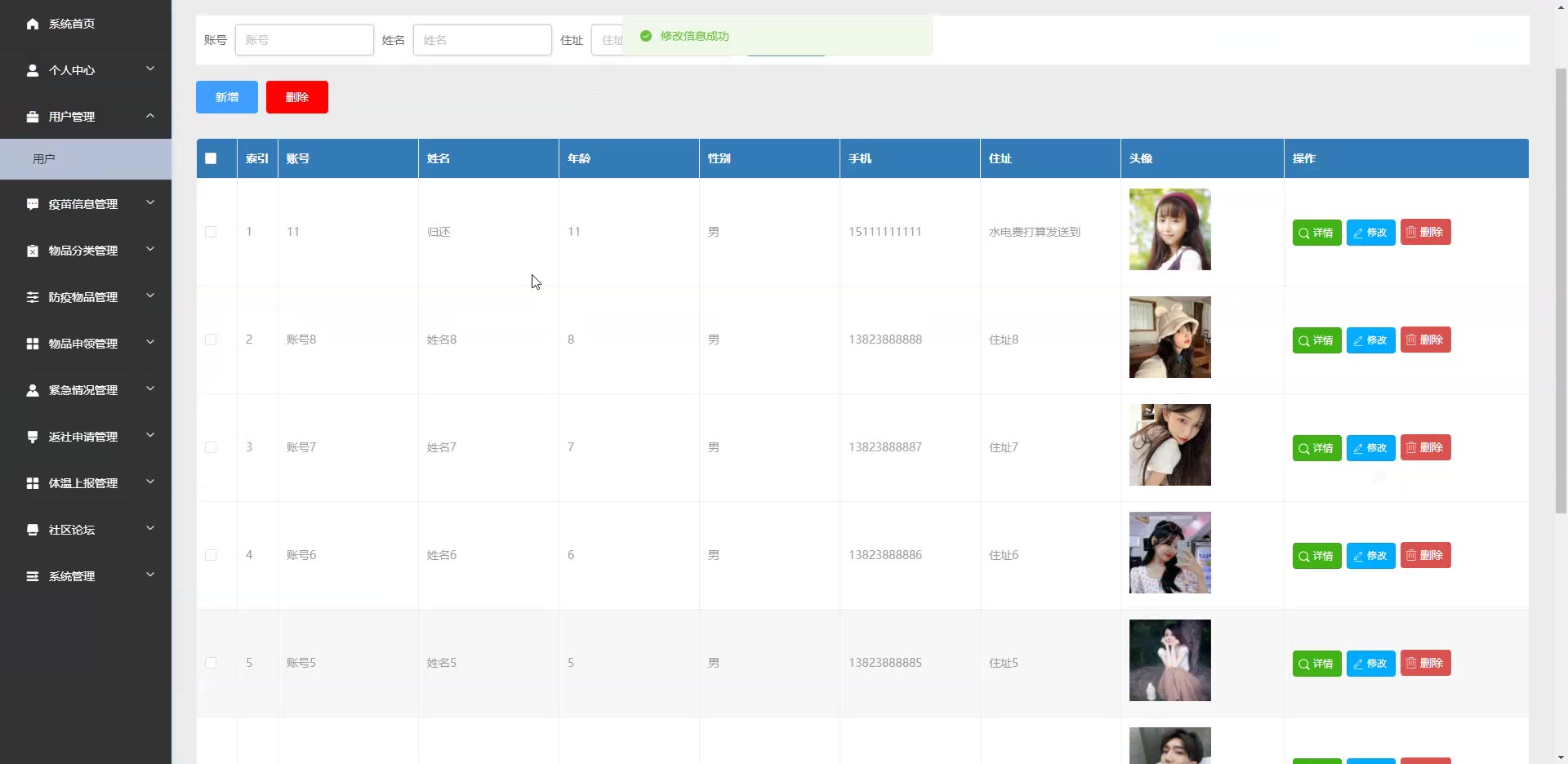Click the trash icon in 删除 for row 11
Viewport: 1568px width, 764px height.
[1411, 232]
